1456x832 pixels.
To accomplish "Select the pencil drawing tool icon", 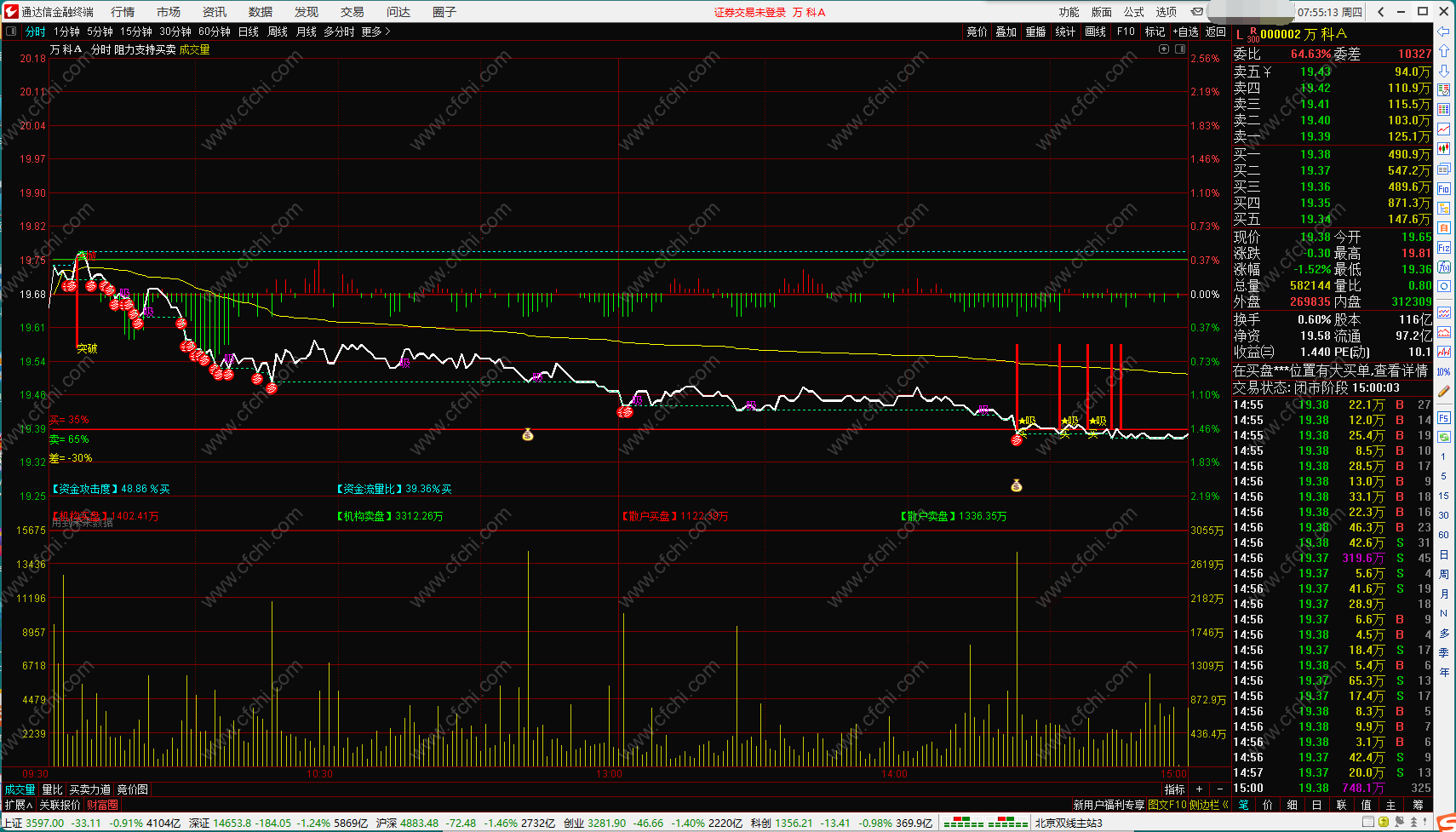I will [1444, 391].
